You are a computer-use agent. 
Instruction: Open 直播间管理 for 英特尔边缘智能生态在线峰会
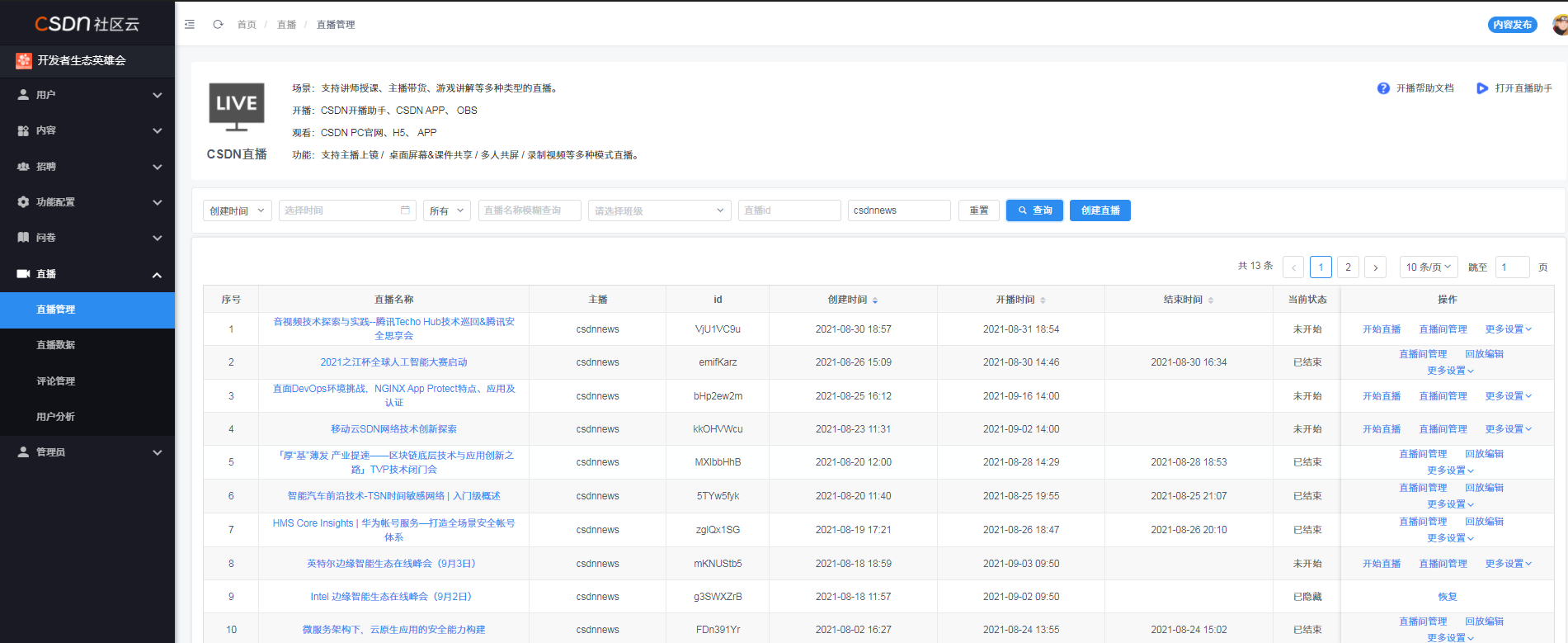(x=1443, y=564)
